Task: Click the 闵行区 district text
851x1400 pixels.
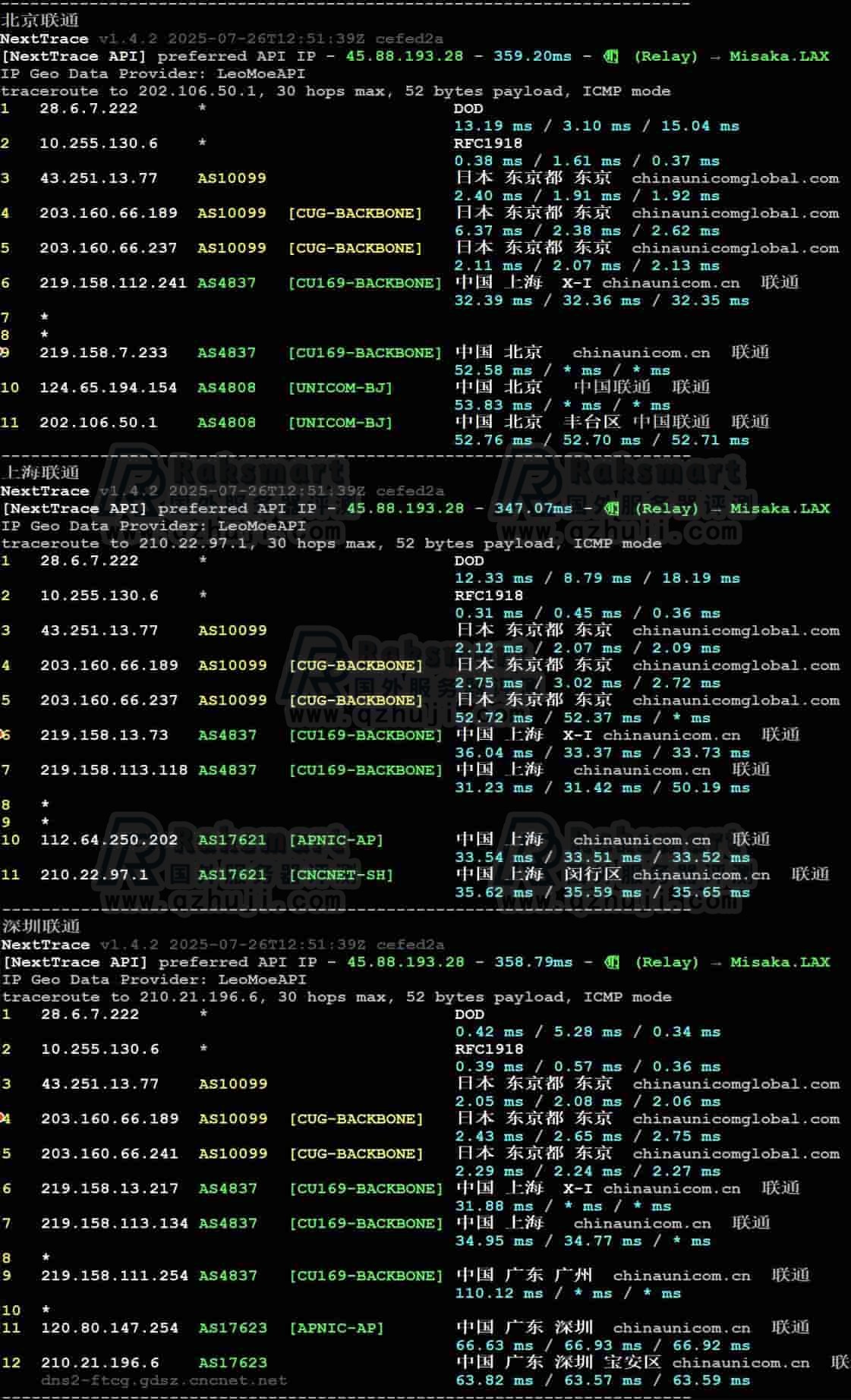Action: pos(592,874)
